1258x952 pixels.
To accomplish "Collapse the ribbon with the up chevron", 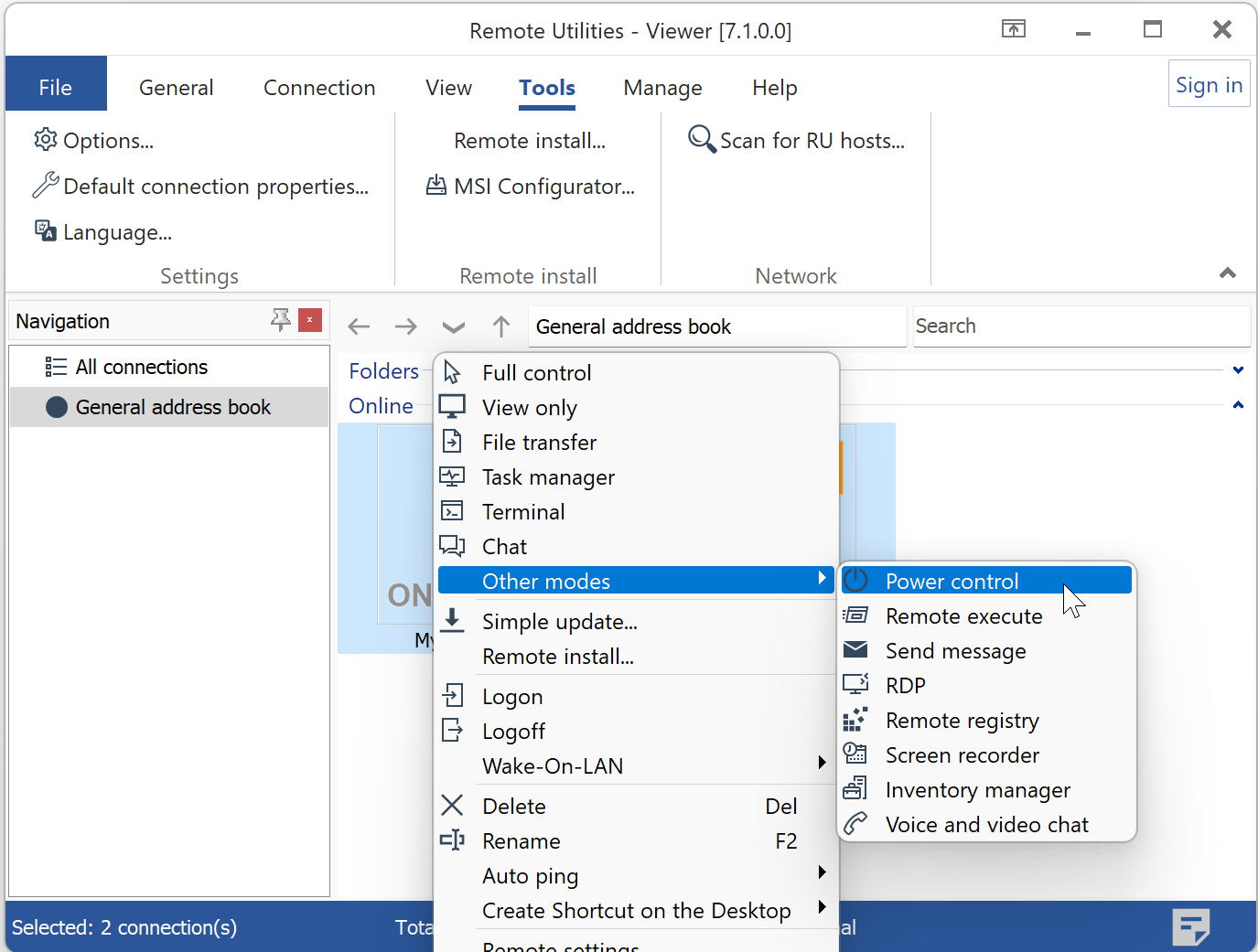I will point(1228,273).
